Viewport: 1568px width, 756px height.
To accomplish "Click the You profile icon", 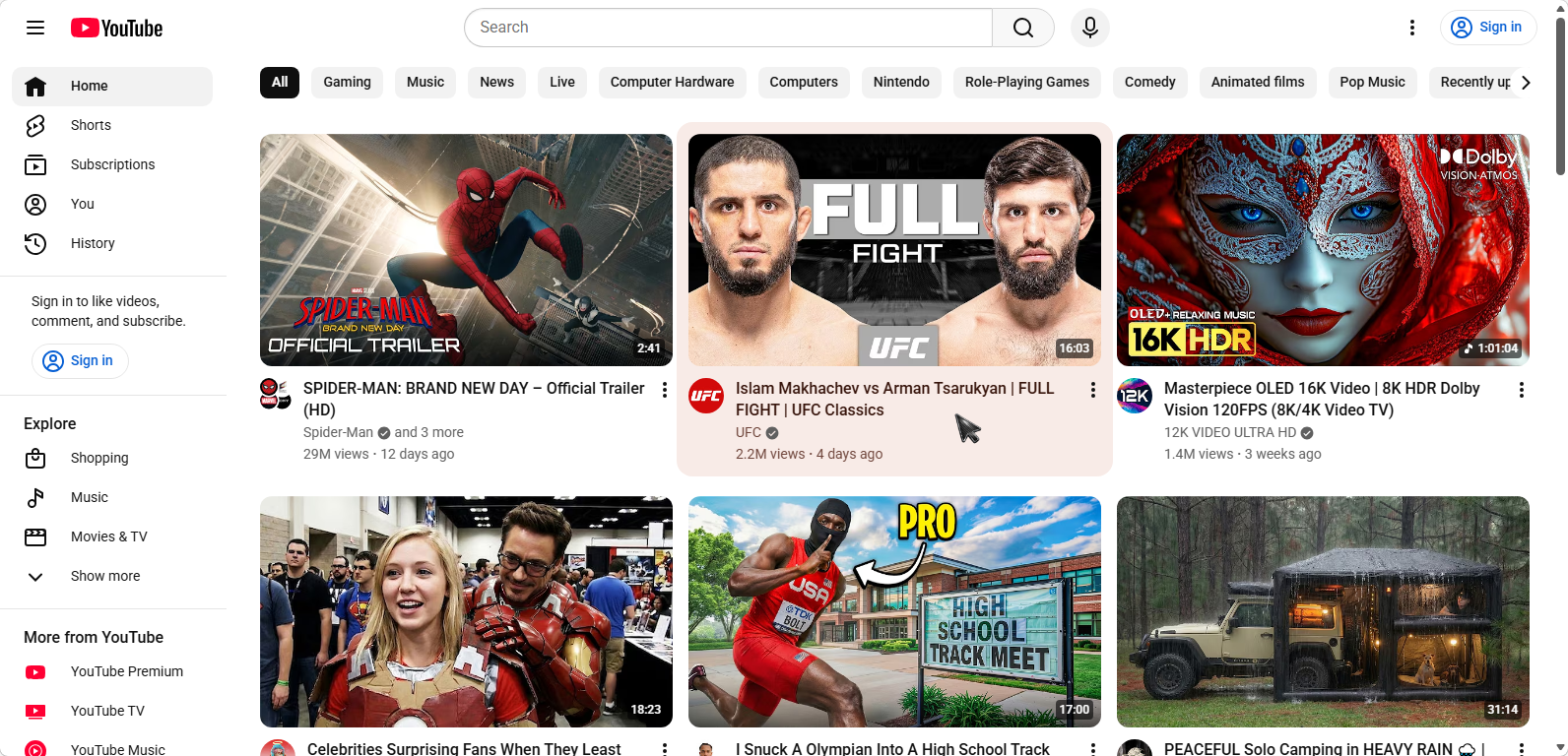I will (x=35, y=204).
